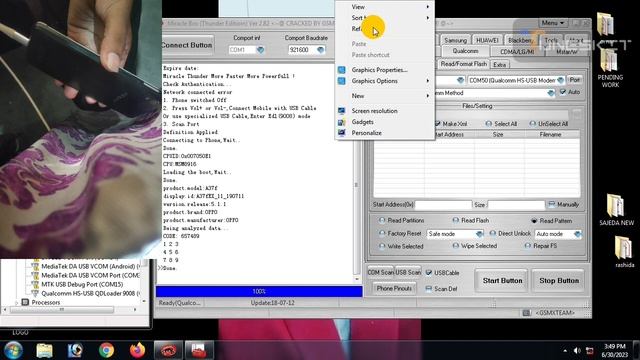The image size is (640, 360).
Task: Open the Comport Baudrate 921600 dropdown
Action: click(x=320, y=50)
